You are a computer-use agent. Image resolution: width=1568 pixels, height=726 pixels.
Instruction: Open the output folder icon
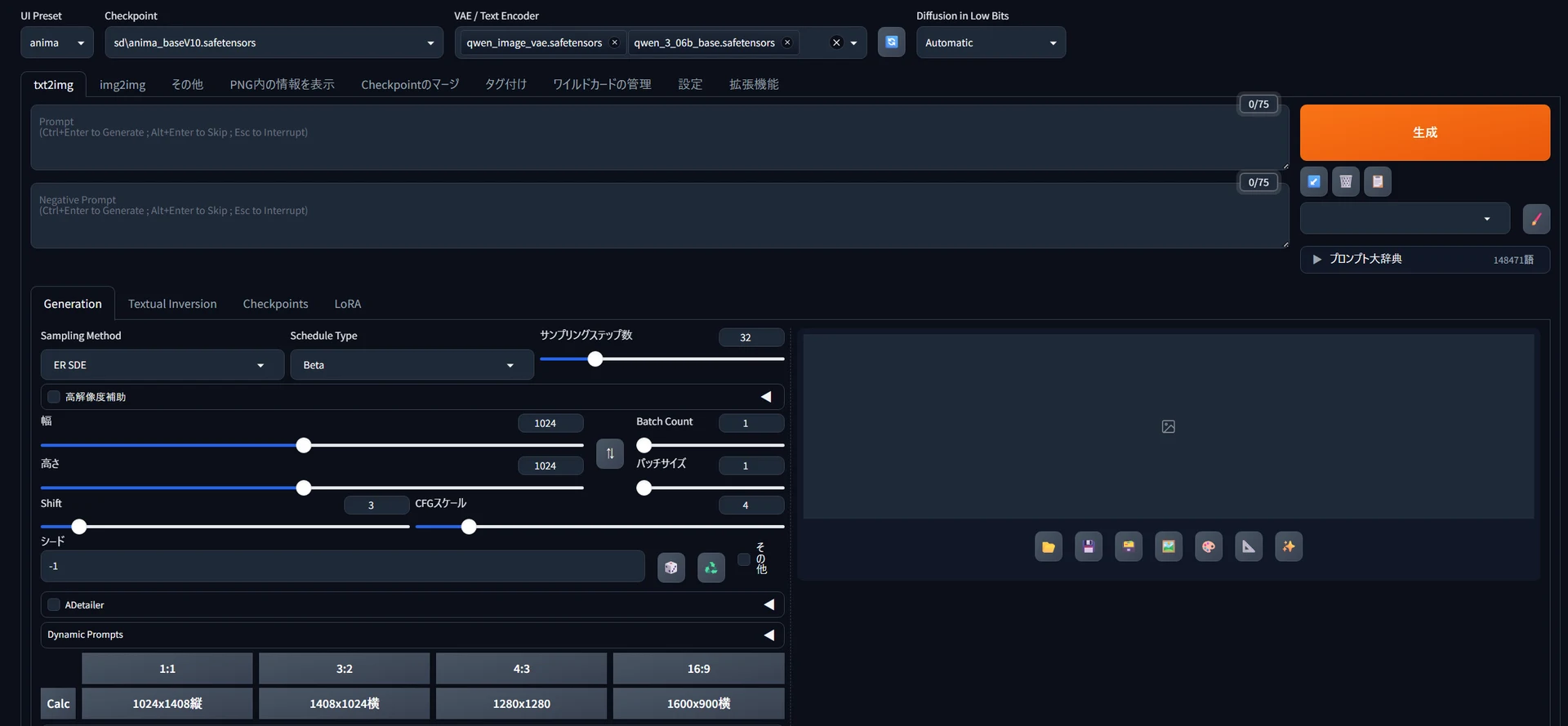(1049, 546)
